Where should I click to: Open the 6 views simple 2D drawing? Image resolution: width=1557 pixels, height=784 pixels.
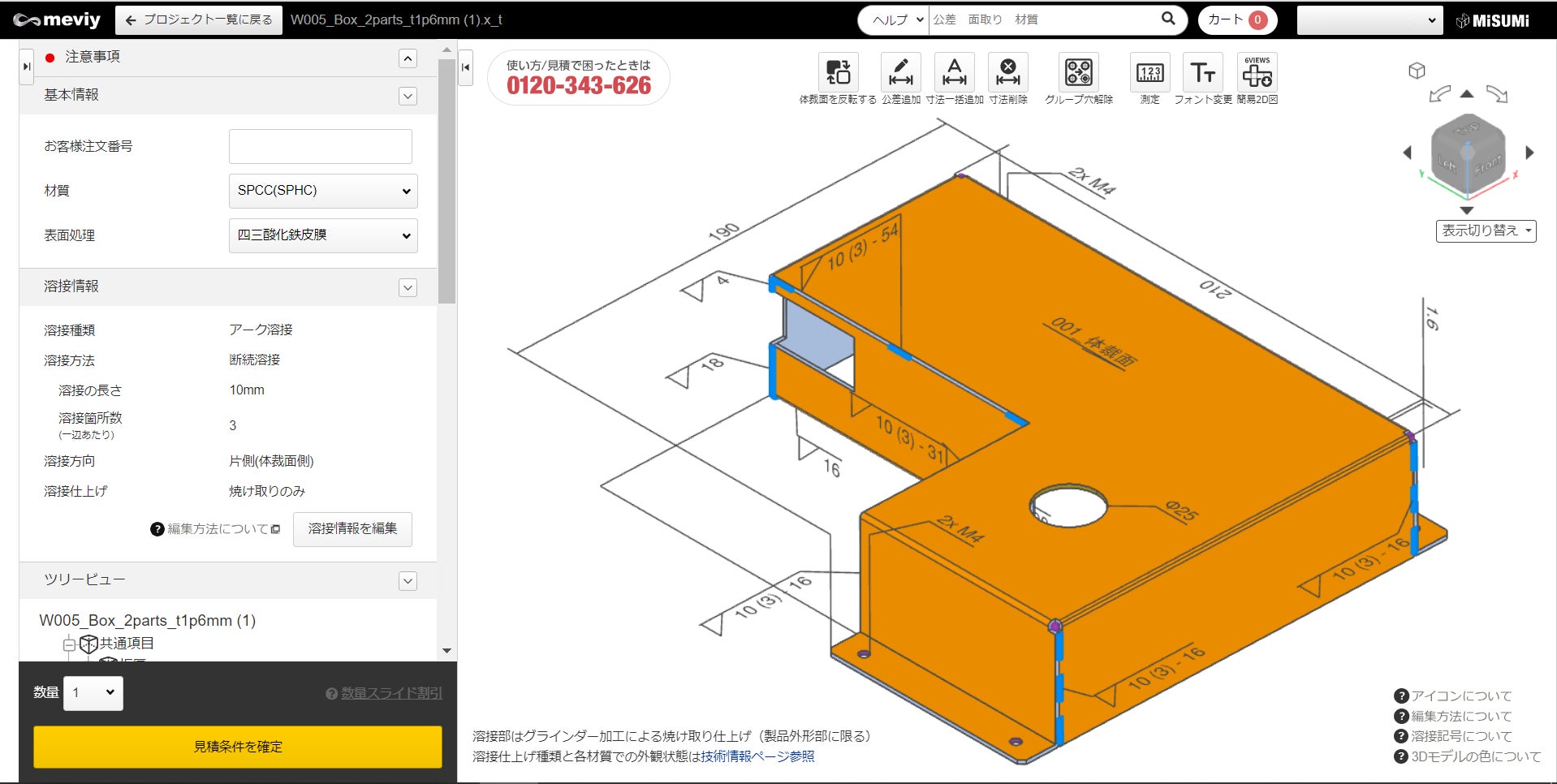tap(1257, 73)
